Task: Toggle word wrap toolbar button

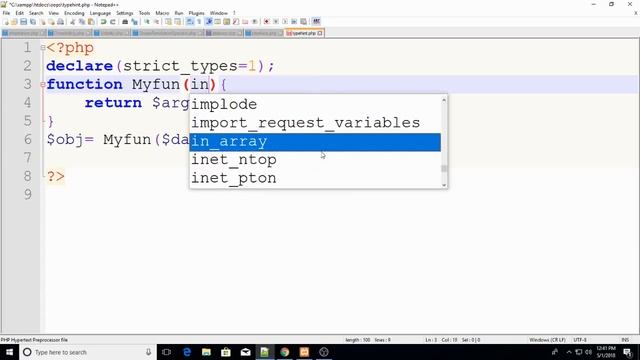Action: 189,21
